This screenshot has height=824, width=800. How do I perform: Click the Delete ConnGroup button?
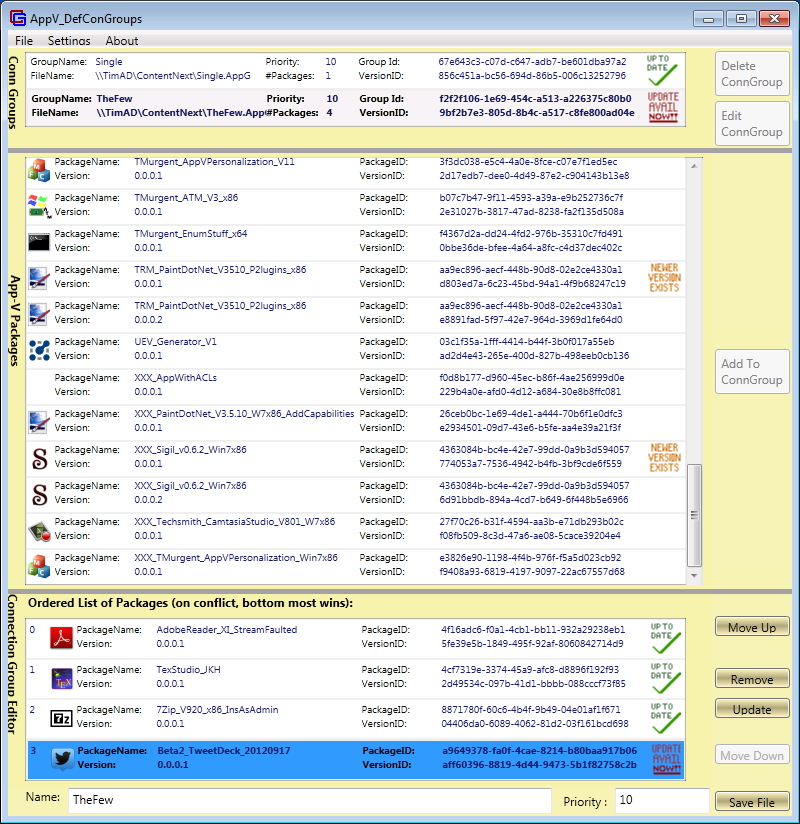pos(752,74)
